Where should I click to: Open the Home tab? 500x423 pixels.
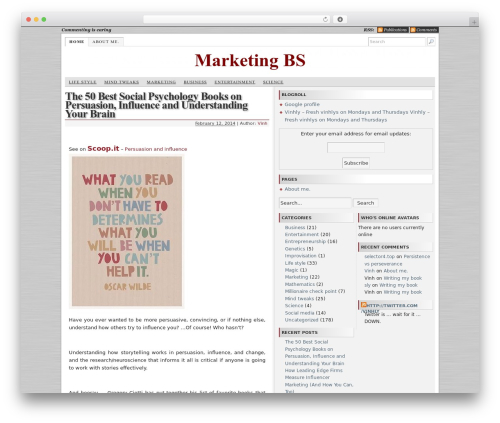[x=77, y=42]
